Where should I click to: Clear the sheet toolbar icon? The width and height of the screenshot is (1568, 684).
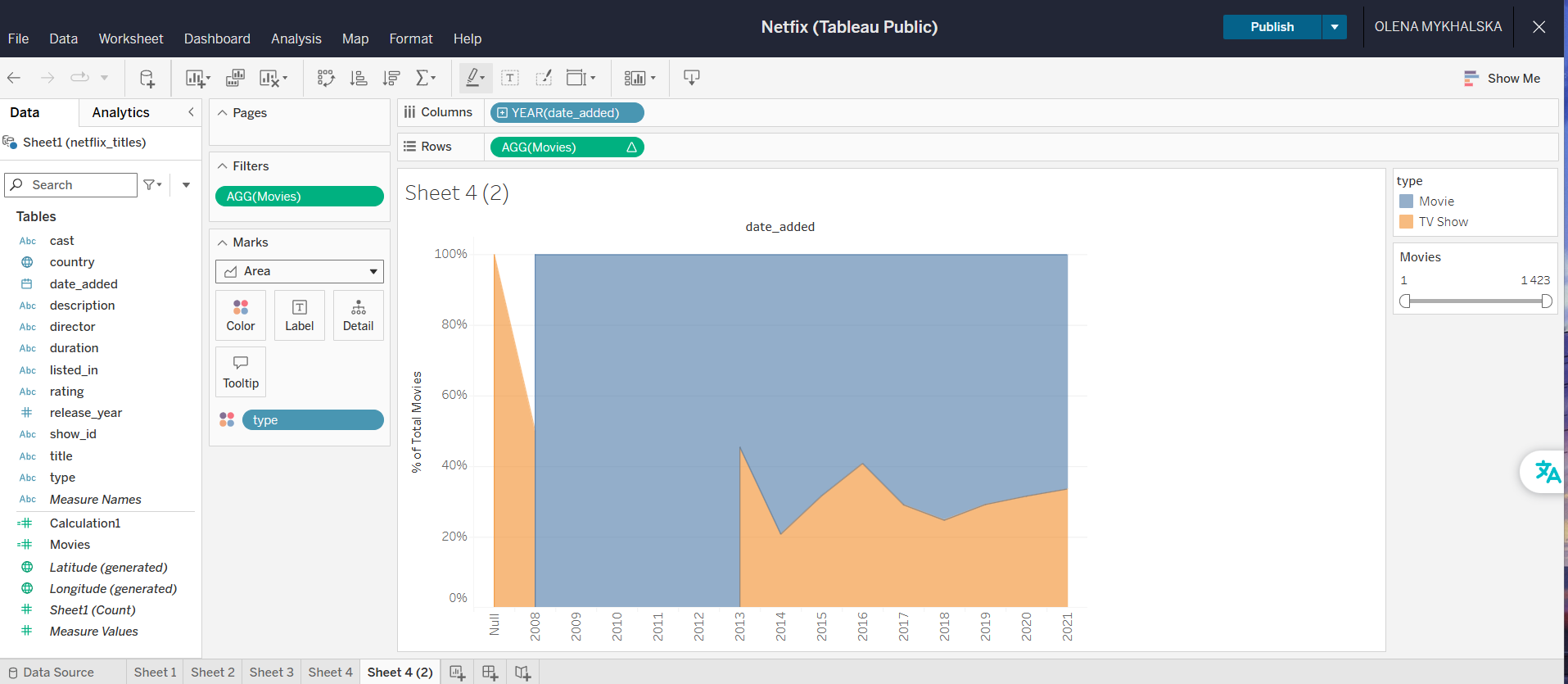[x=273, y=78]
